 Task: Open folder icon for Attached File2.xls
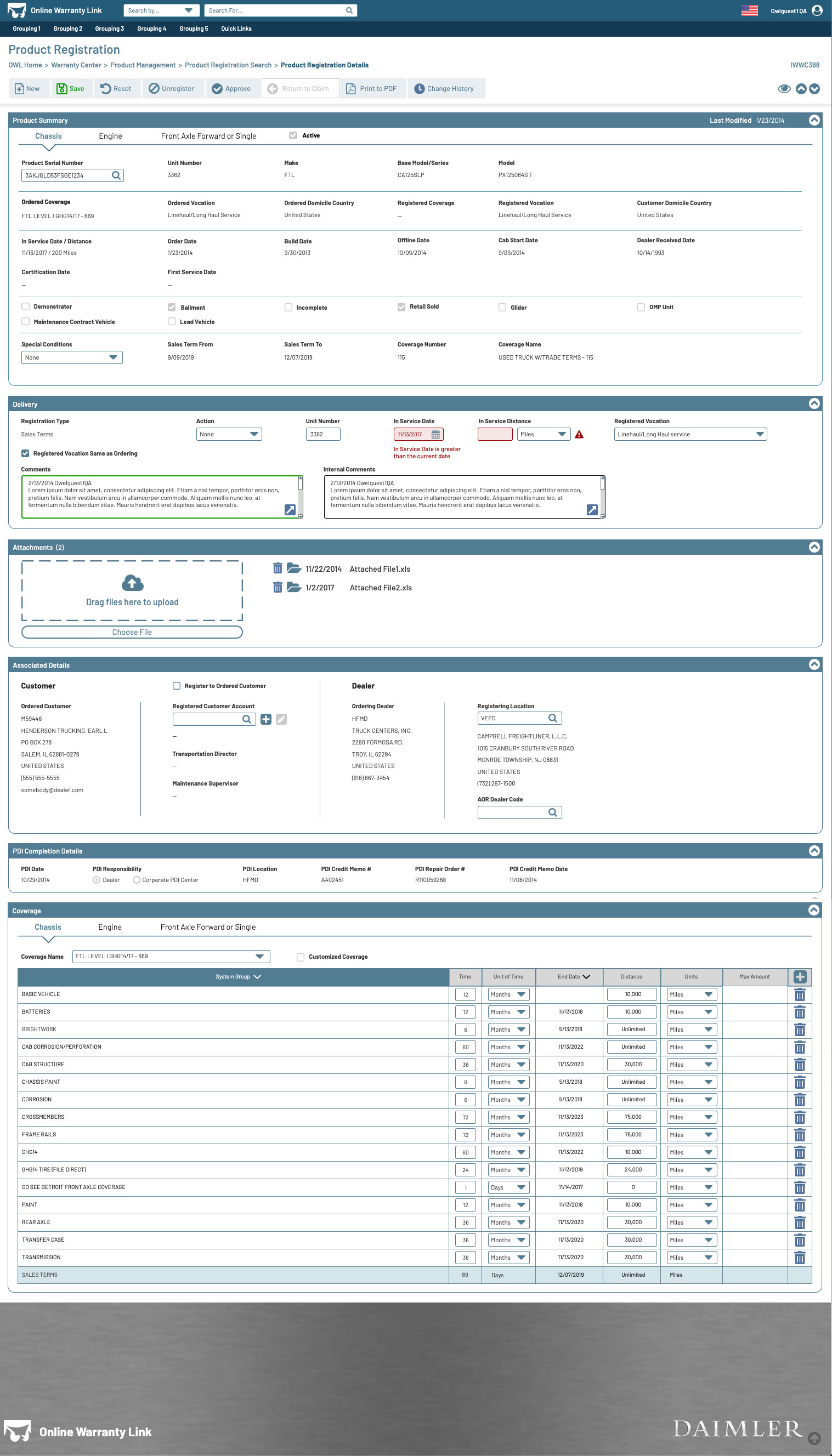tap(294, 587)
